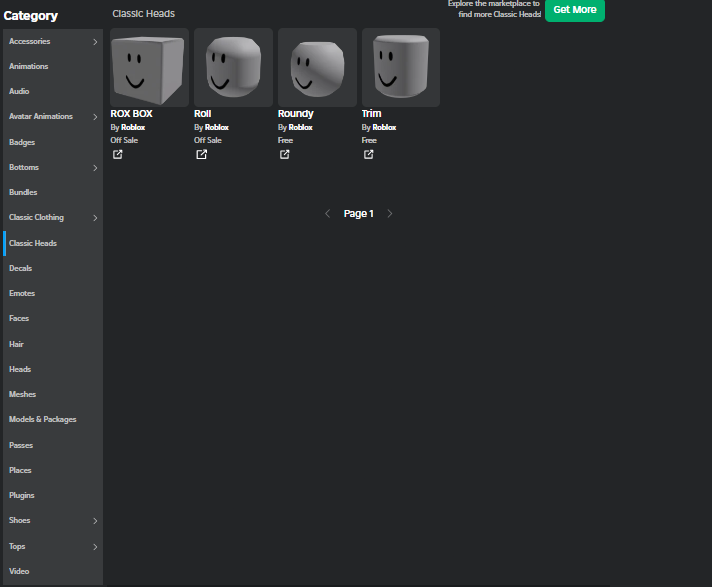Go to next page arrow
Screen dimensions: 712x587
pos(390,213)
